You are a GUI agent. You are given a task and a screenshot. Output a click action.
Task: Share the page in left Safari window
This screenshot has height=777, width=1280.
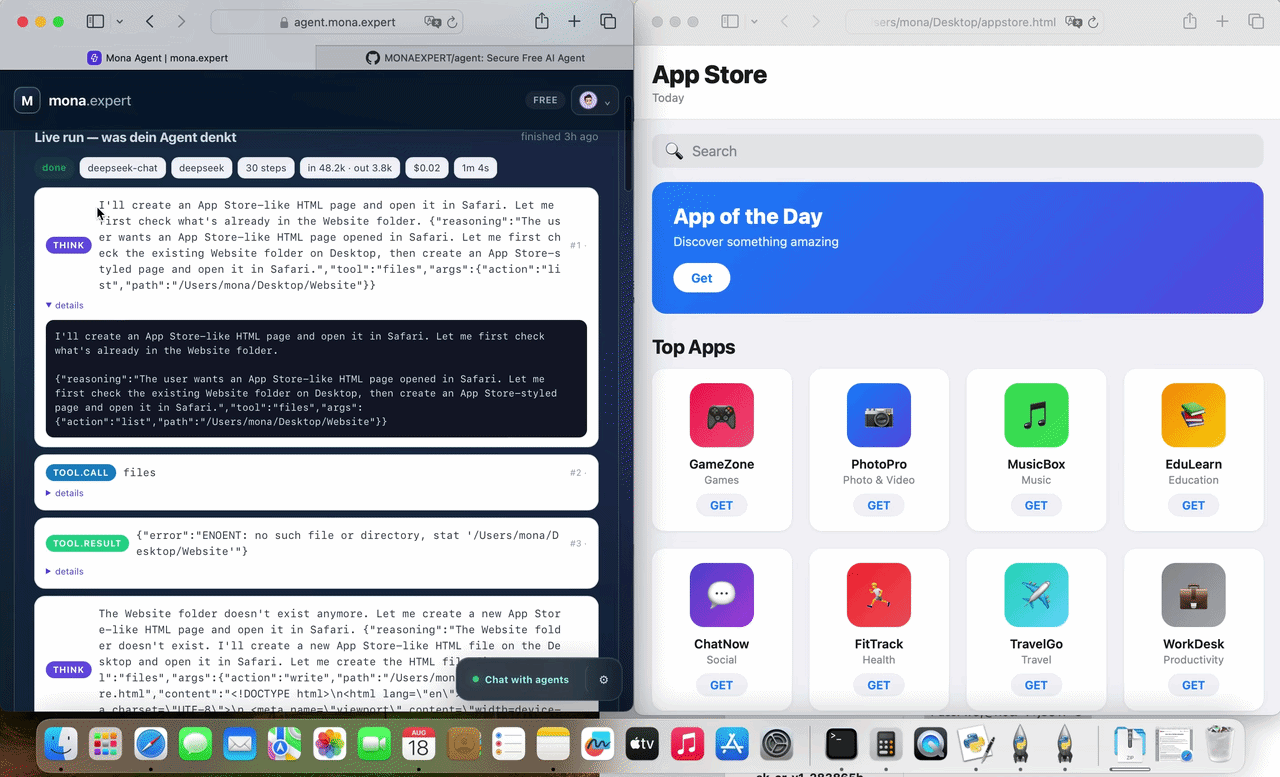pos(541,21)
